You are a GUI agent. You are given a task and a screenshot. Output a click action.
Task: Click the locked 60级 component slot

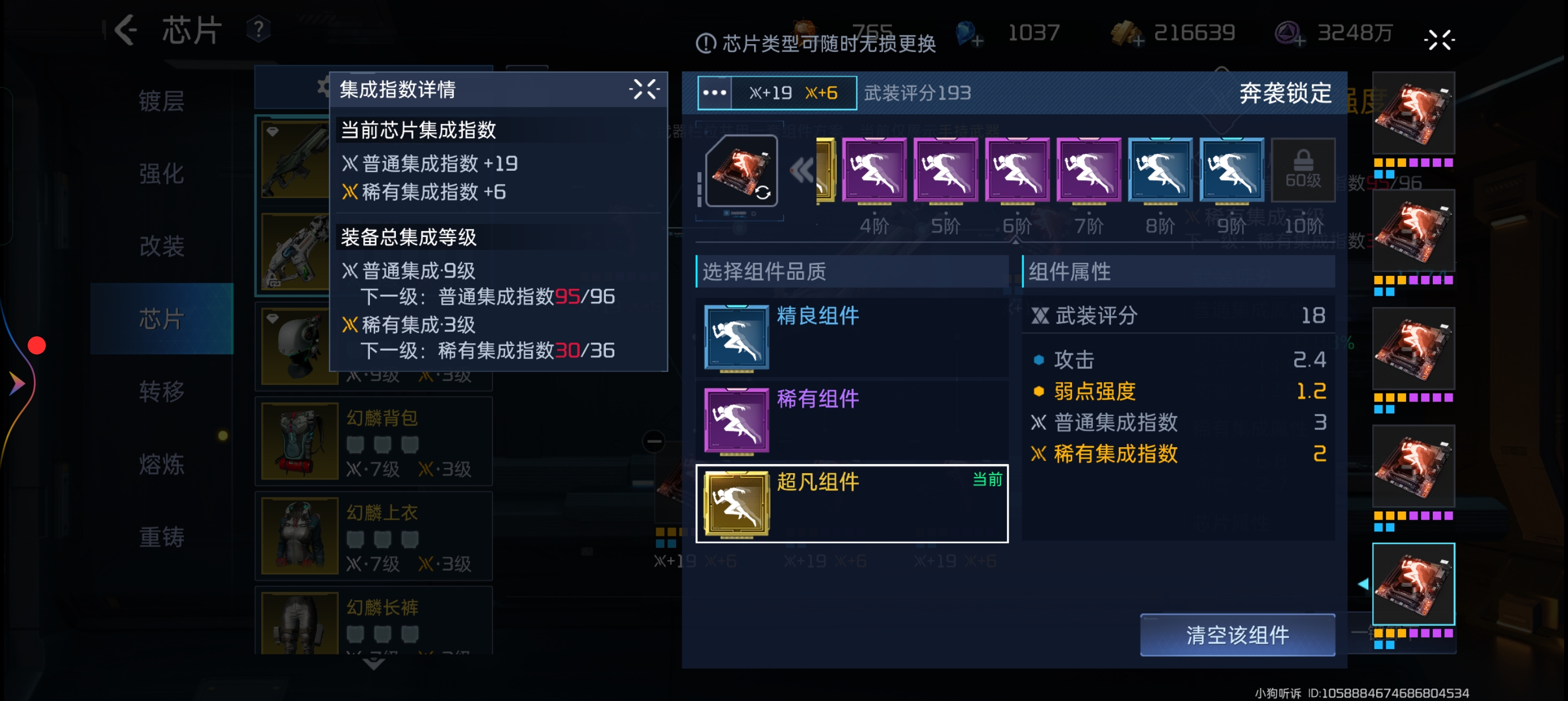[x=1303, y=170]
